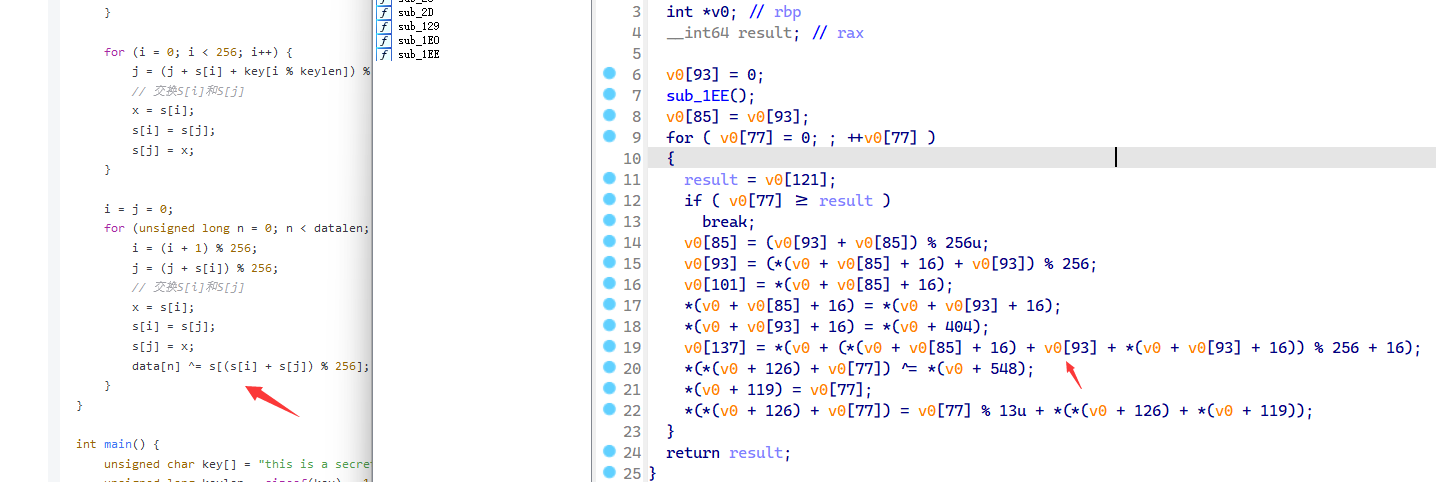Click the function icon beside sub_1E0

[384, 40]
